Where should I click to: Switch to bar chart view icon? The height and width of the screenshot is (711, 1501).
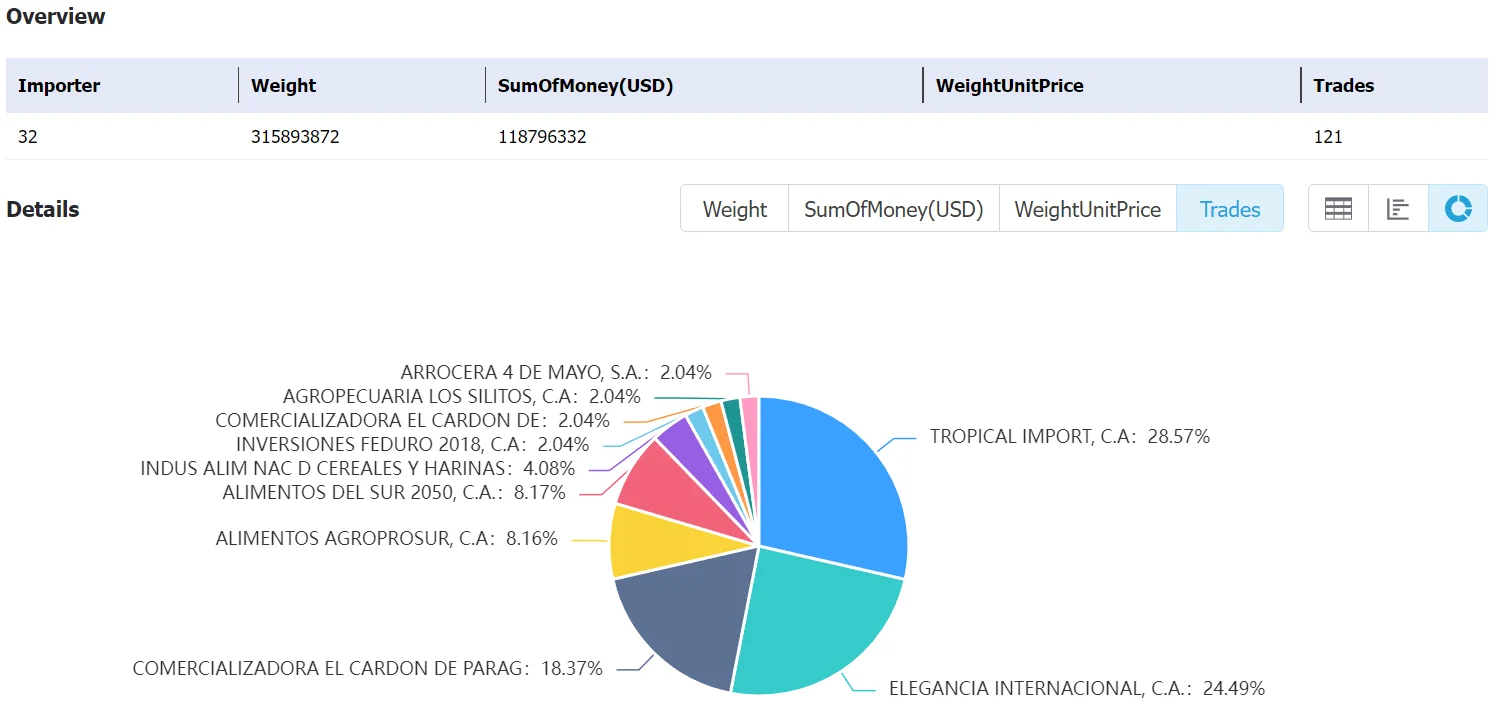point(1398,209)
